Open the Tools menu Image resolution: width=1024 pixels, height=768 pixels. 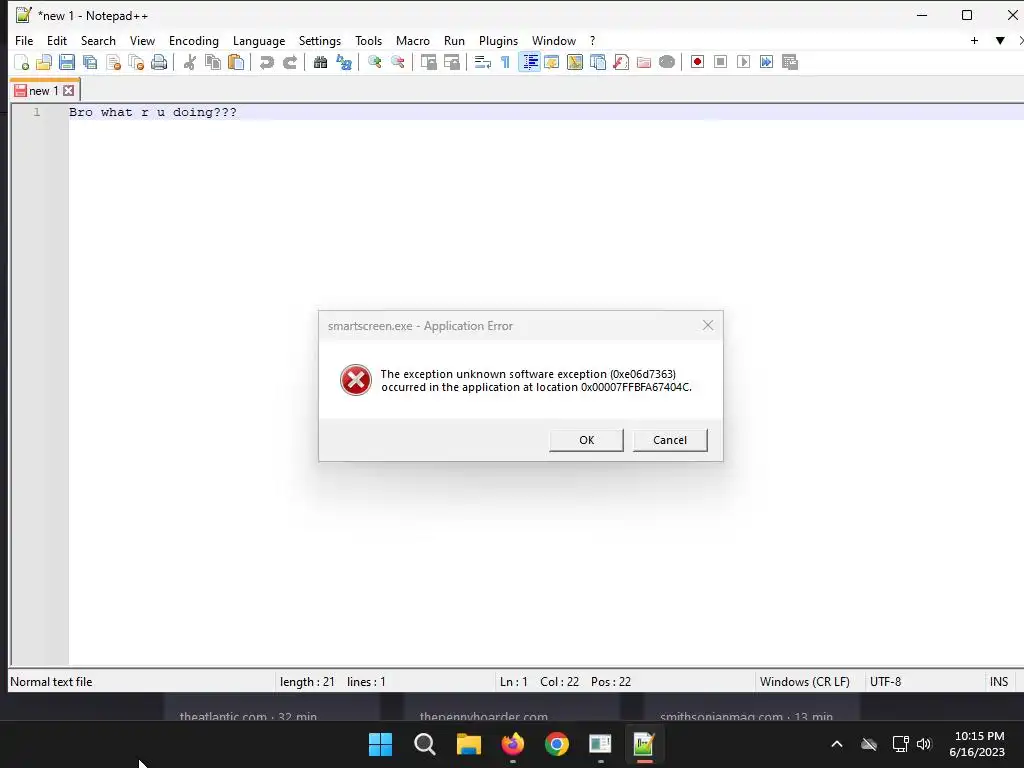point(368,40)
